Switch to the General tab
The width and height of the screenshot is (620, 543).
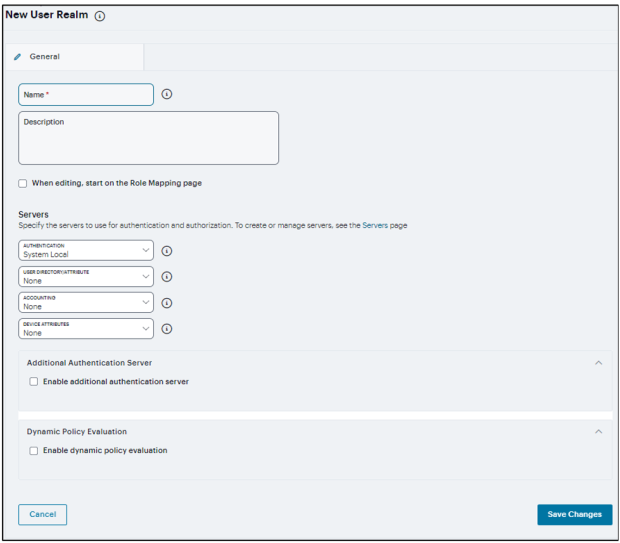[44, 57]
